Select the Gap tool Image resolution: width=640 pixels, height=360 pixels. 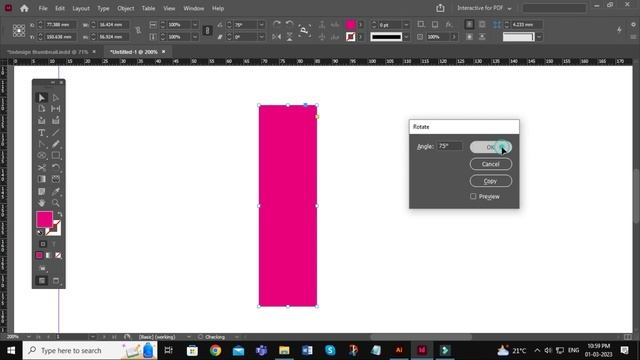56,109
